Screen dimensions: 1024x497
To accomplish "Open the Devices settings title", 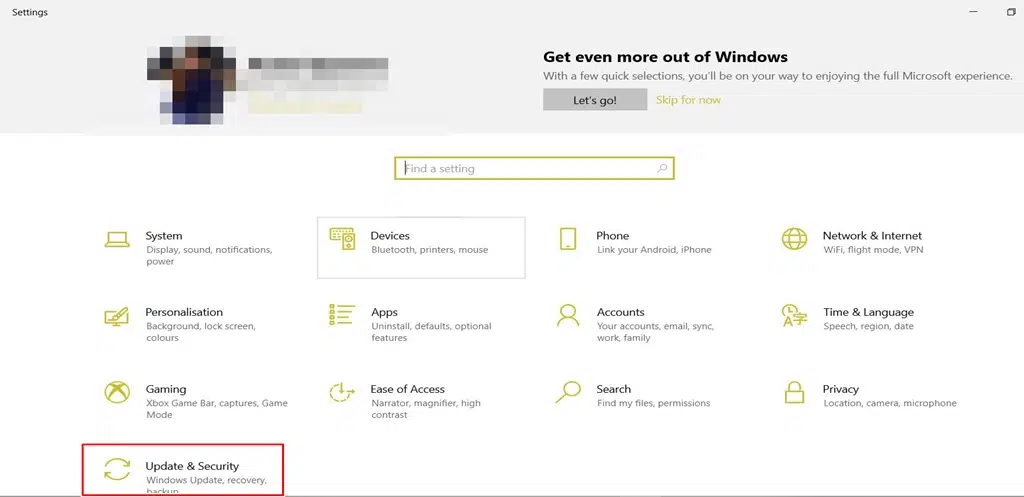I will pos(390,236).
